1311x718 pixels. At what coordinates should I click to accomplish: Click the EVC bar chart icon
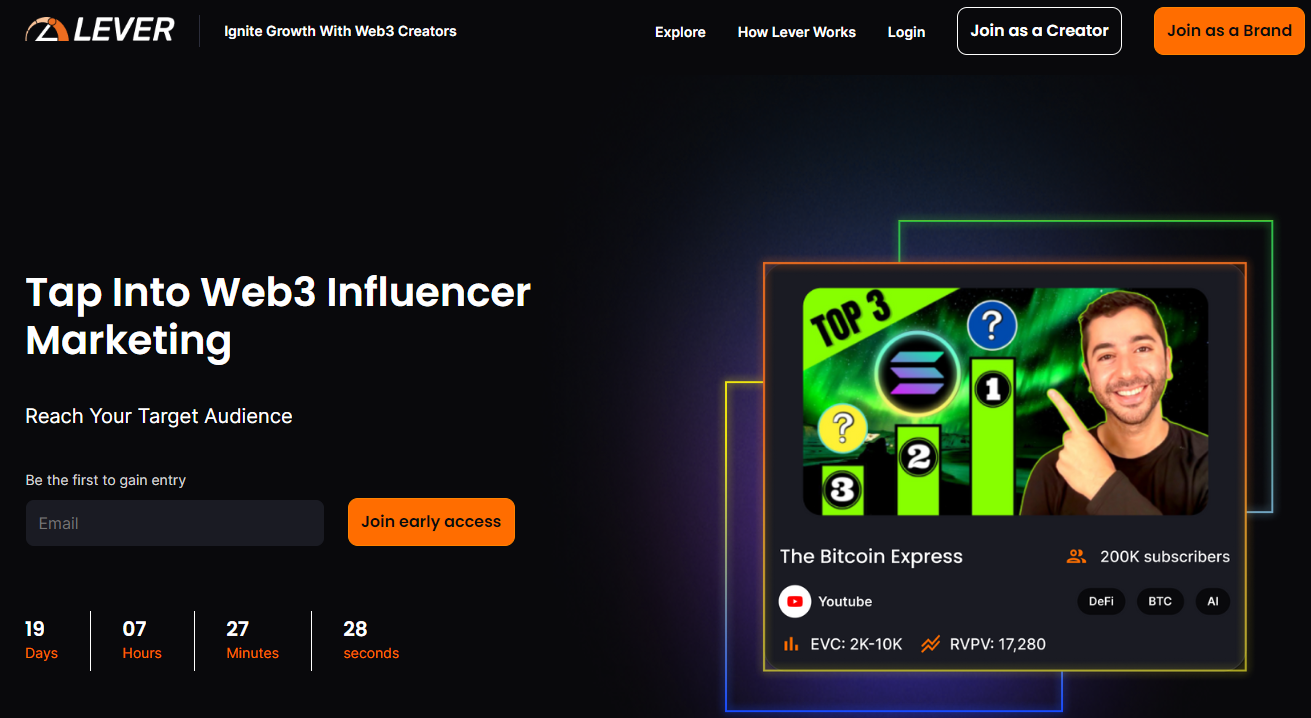(790, 644)
